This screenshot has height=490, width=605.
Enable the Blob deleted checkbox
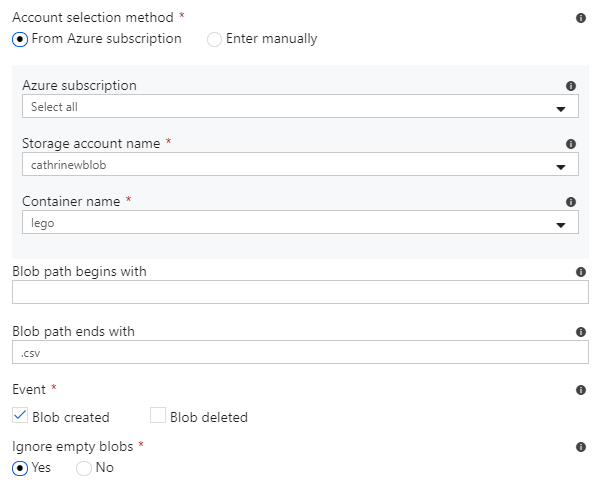point(158,416)
